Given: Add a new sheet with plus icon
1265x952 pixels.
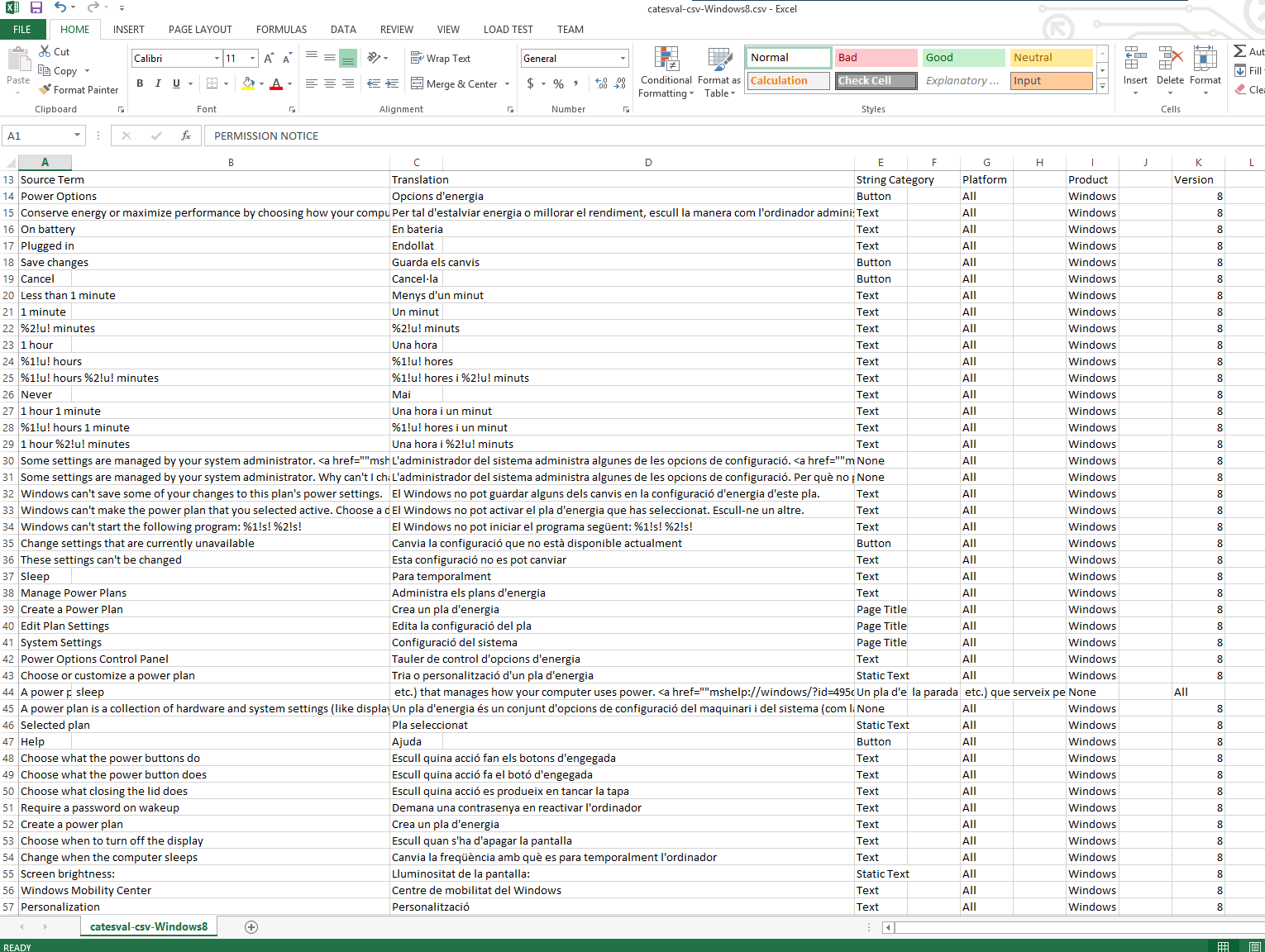Looking at the screenshot, I should click(x=251, y=927).
